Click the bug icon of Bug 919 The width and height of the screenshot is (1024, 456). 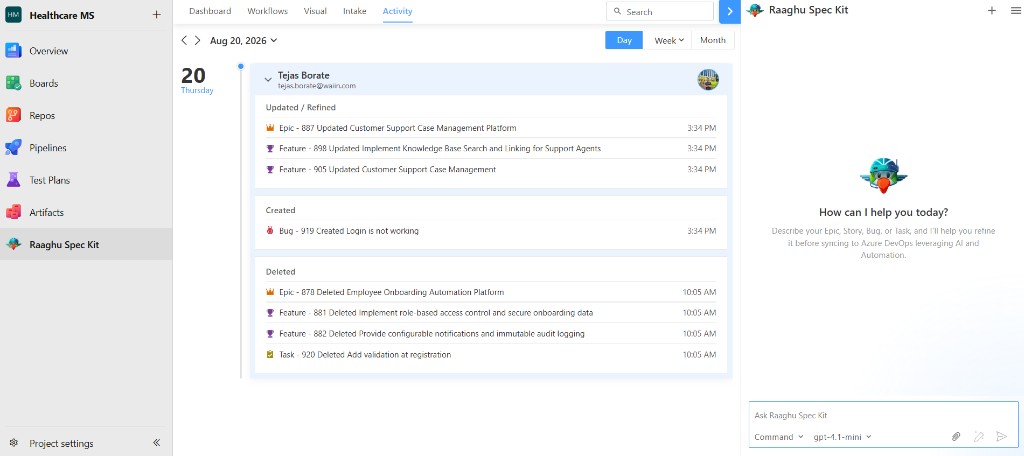pos(270,231)
